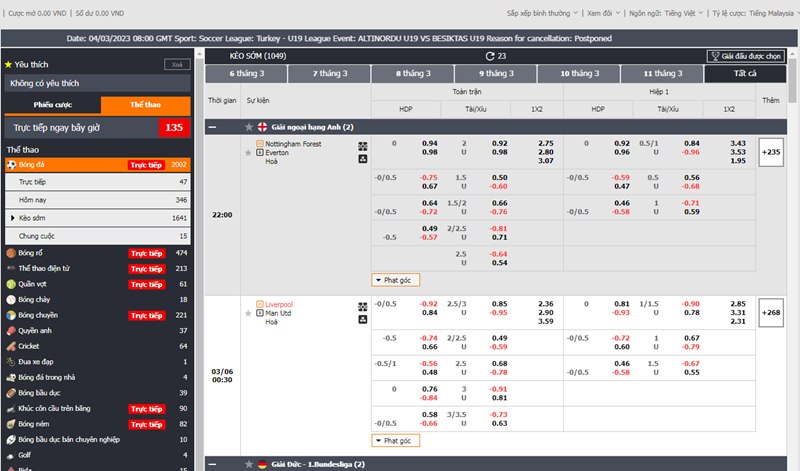Click the volleyball icon for Bóng chuyền
Viewport: 800px width, 471px height.
11,315
